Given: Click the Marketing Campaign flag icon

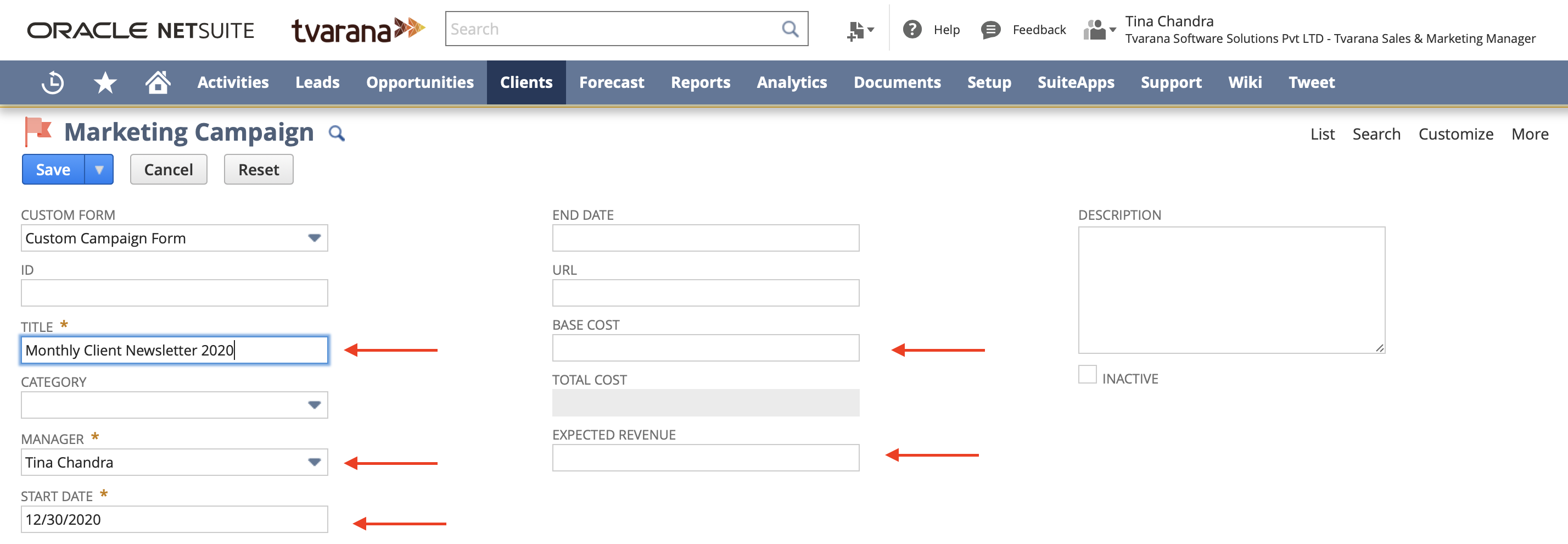Looking at the screenshot, I should (38, 131).
